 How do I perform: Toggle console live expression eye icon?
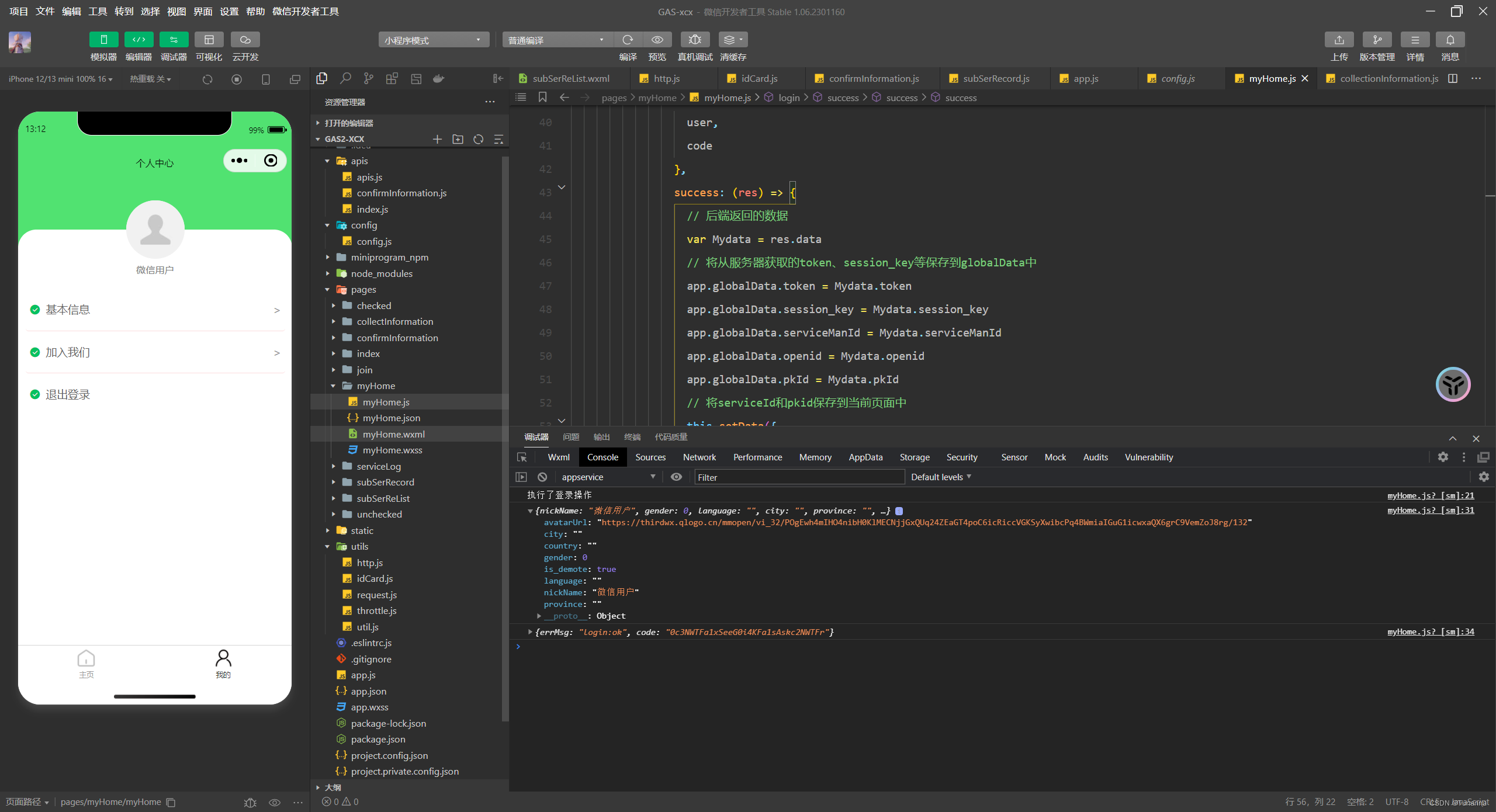676,477
